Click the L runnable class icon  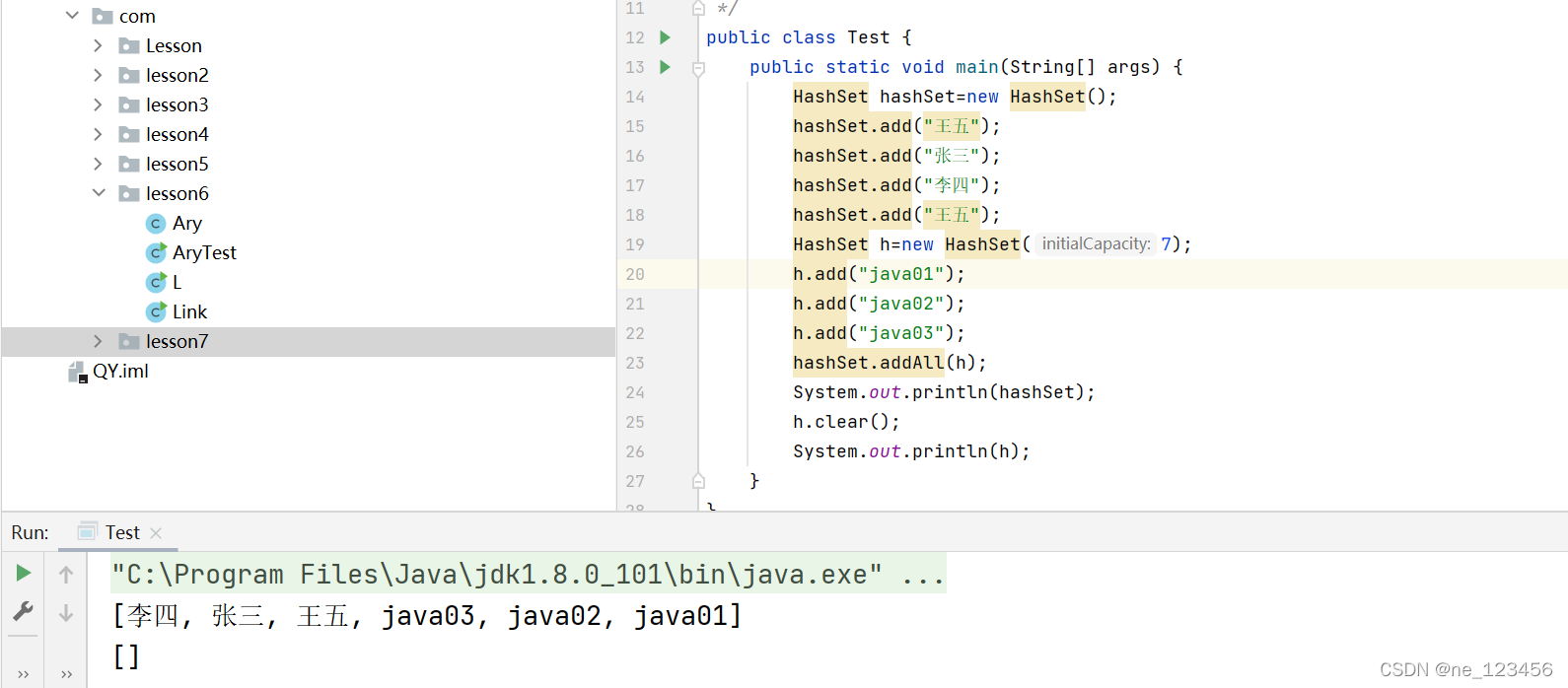pyautogui.click(x=156, y=283)
